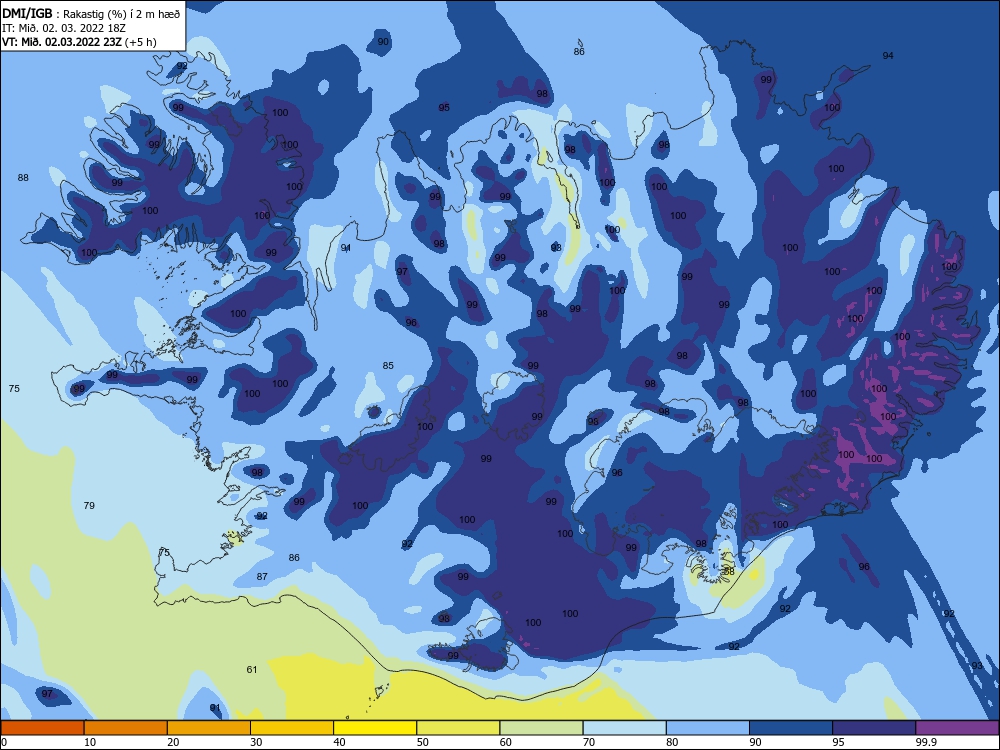Click legend tick label '50'
Viewport: 1000px width, 750px height.
click(423, 742)
